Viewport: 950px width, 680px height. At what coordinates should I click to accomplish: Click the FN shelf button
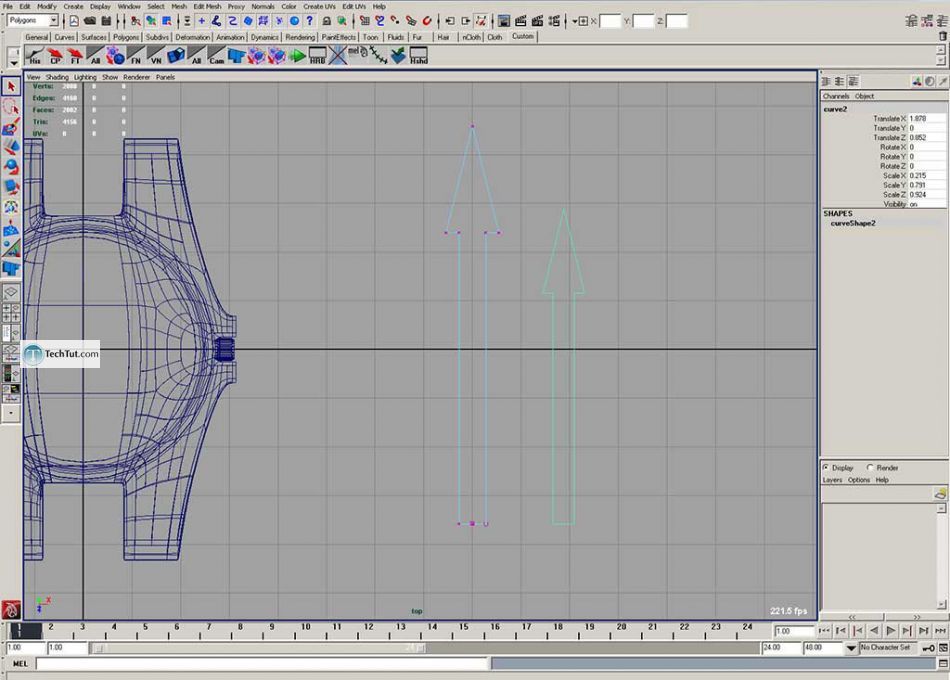(x=136, y=56)
